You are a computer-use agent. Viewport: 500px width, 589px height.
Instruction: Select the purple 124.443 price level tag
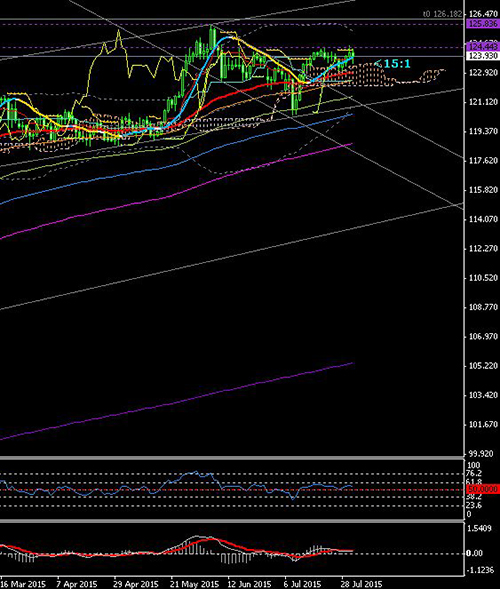pos(483,47)
